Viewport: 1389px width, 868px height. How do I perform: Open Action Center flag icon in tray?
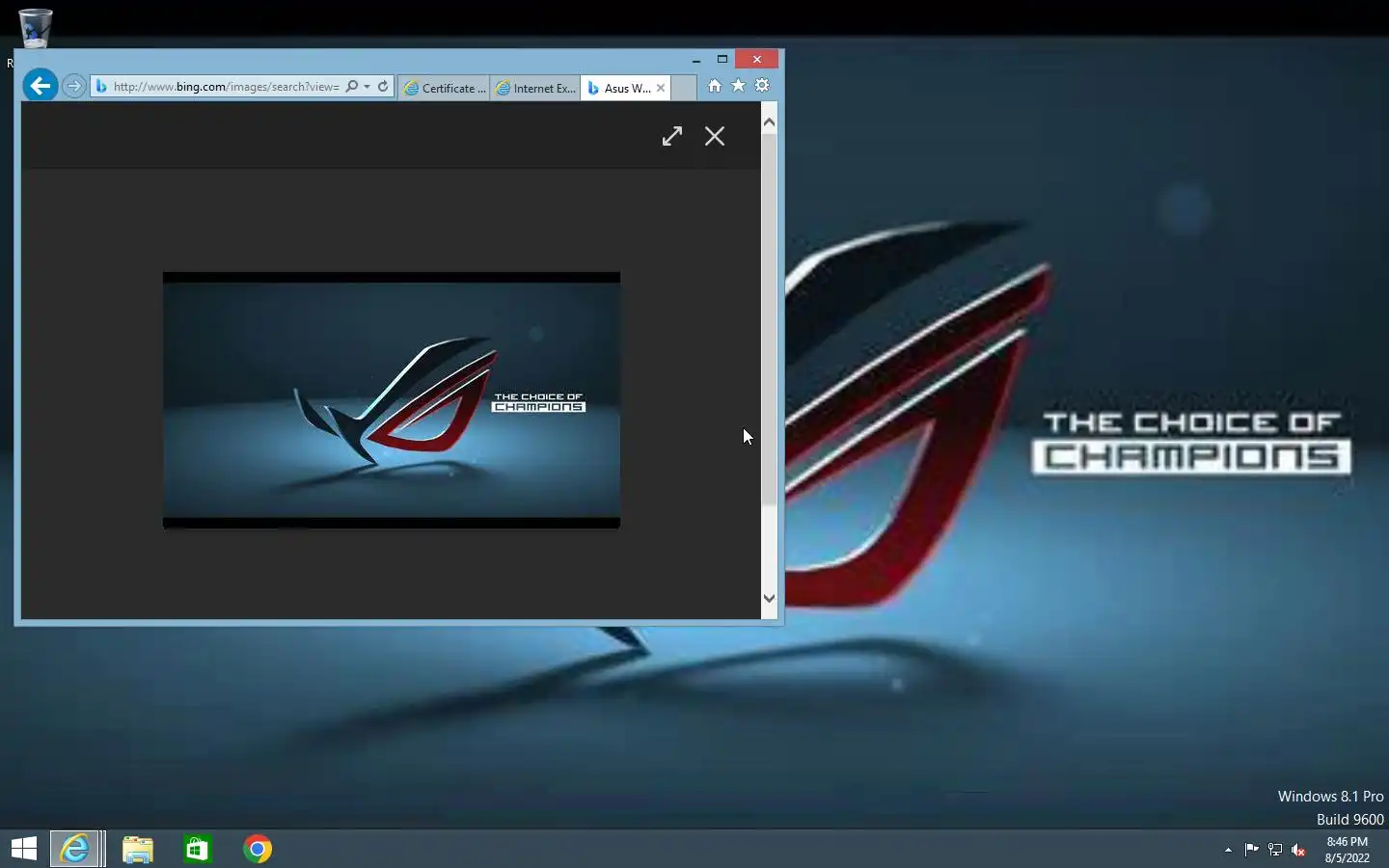click(1251, 850)
